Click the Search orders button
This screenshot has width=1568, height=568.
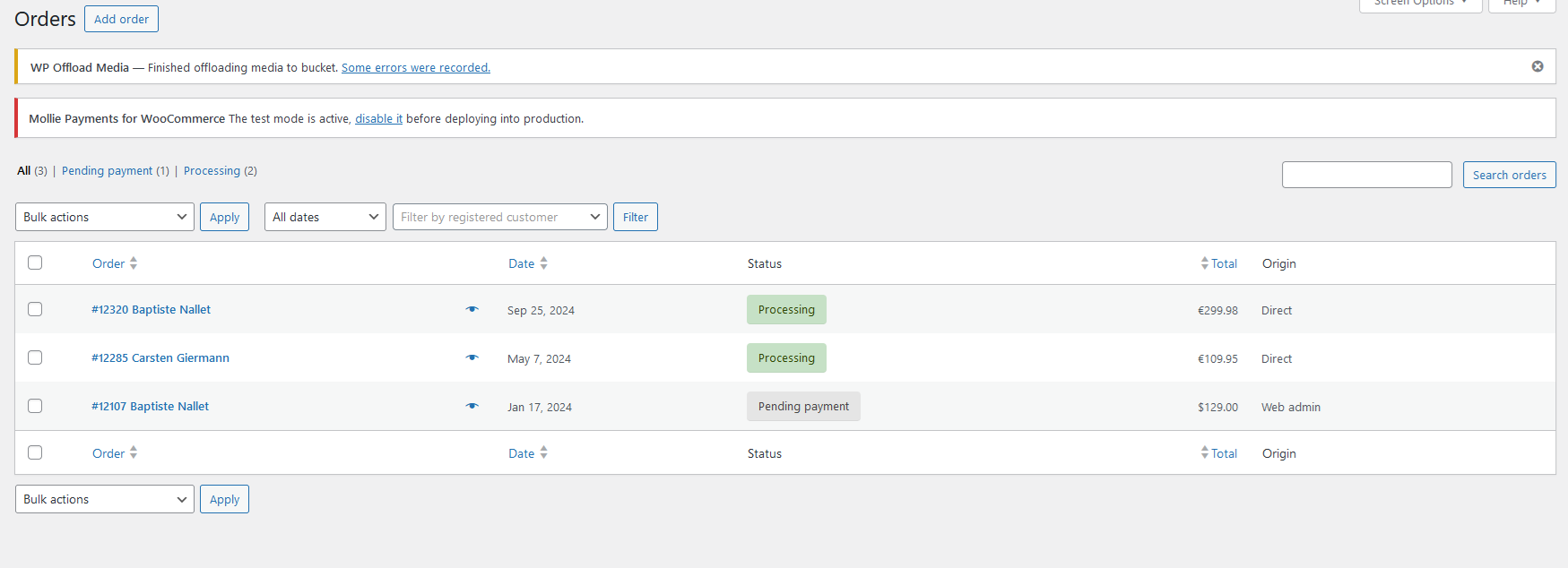coord(1509,175)
